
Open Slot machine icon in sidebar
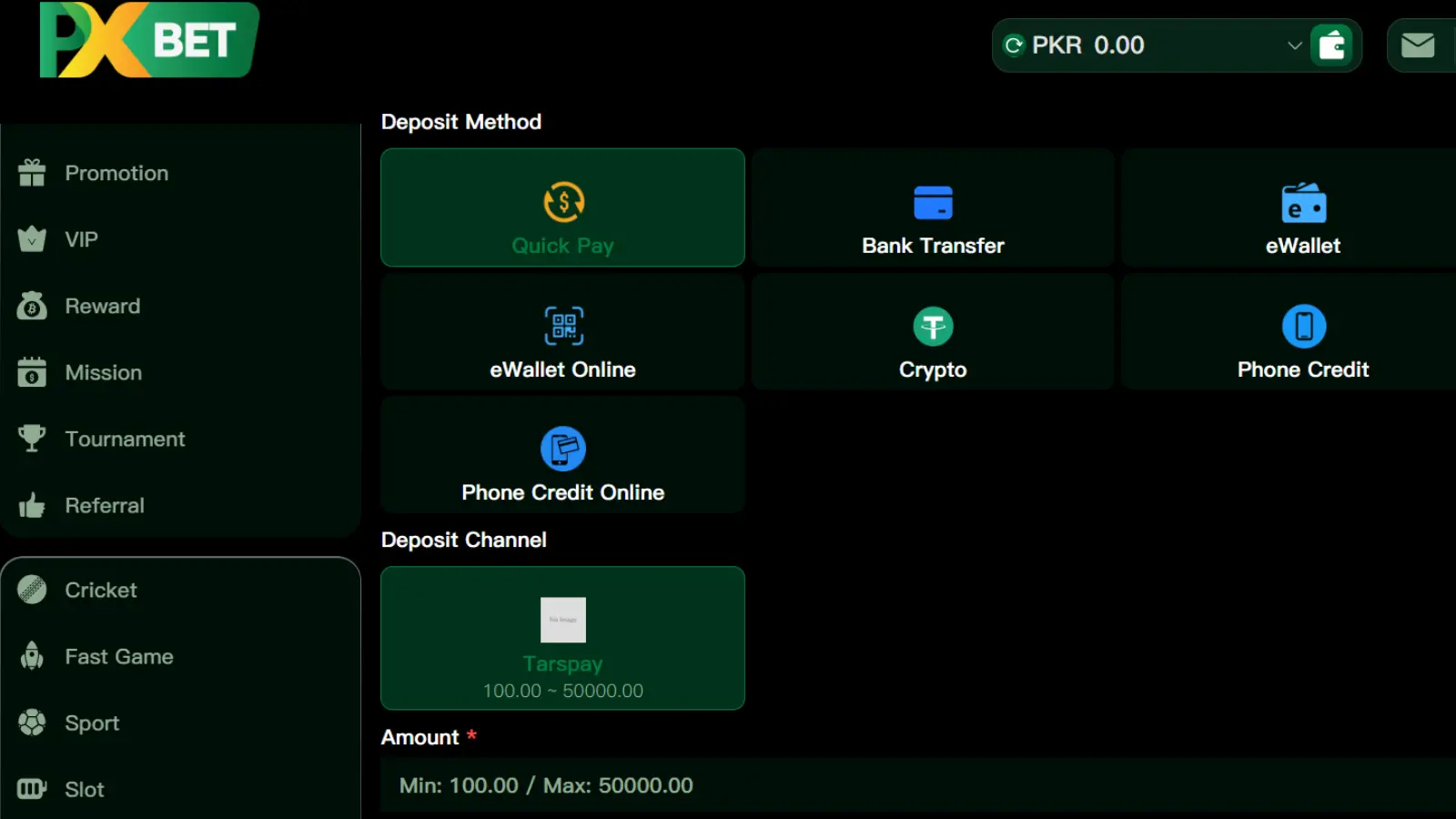(x=32, y=789)
